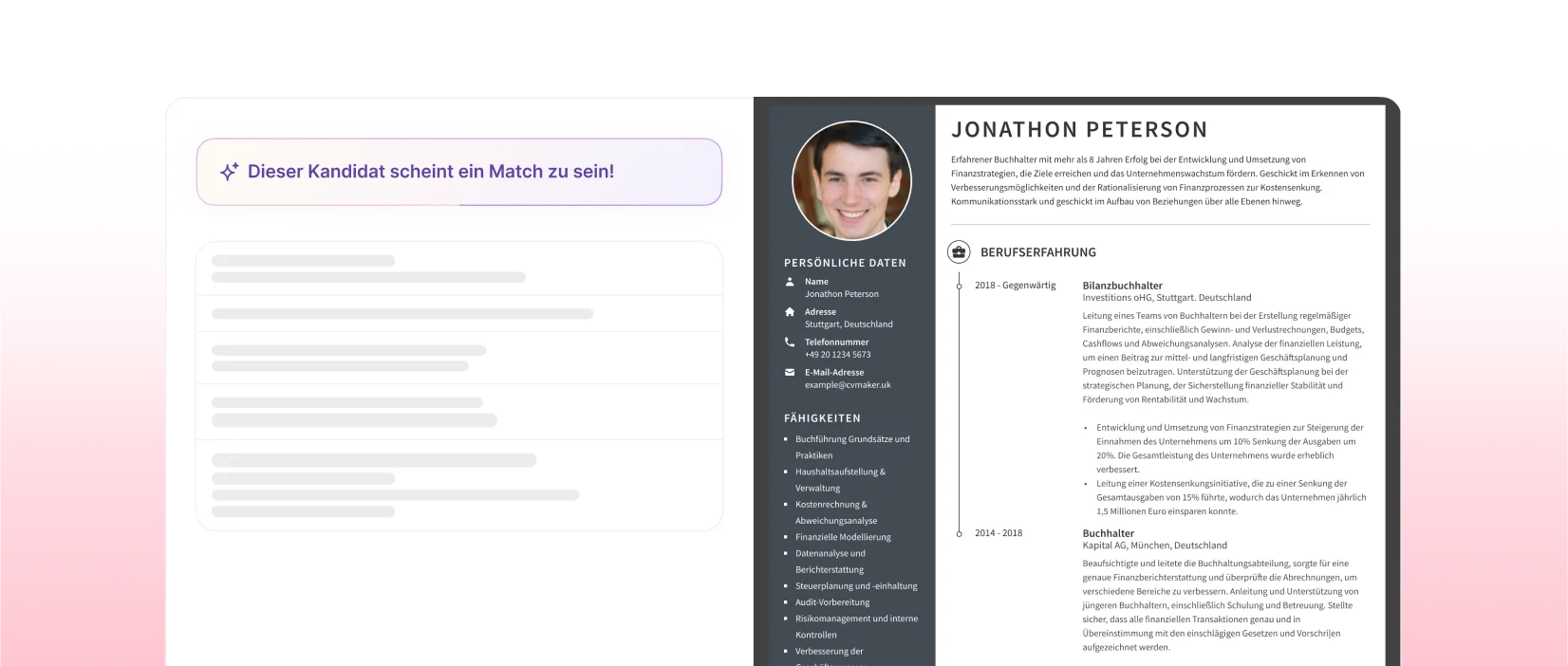Select the 2018 - Gegenwärtig timeline dot
This screenshot has width=1568, height=666.
(959, 285)
